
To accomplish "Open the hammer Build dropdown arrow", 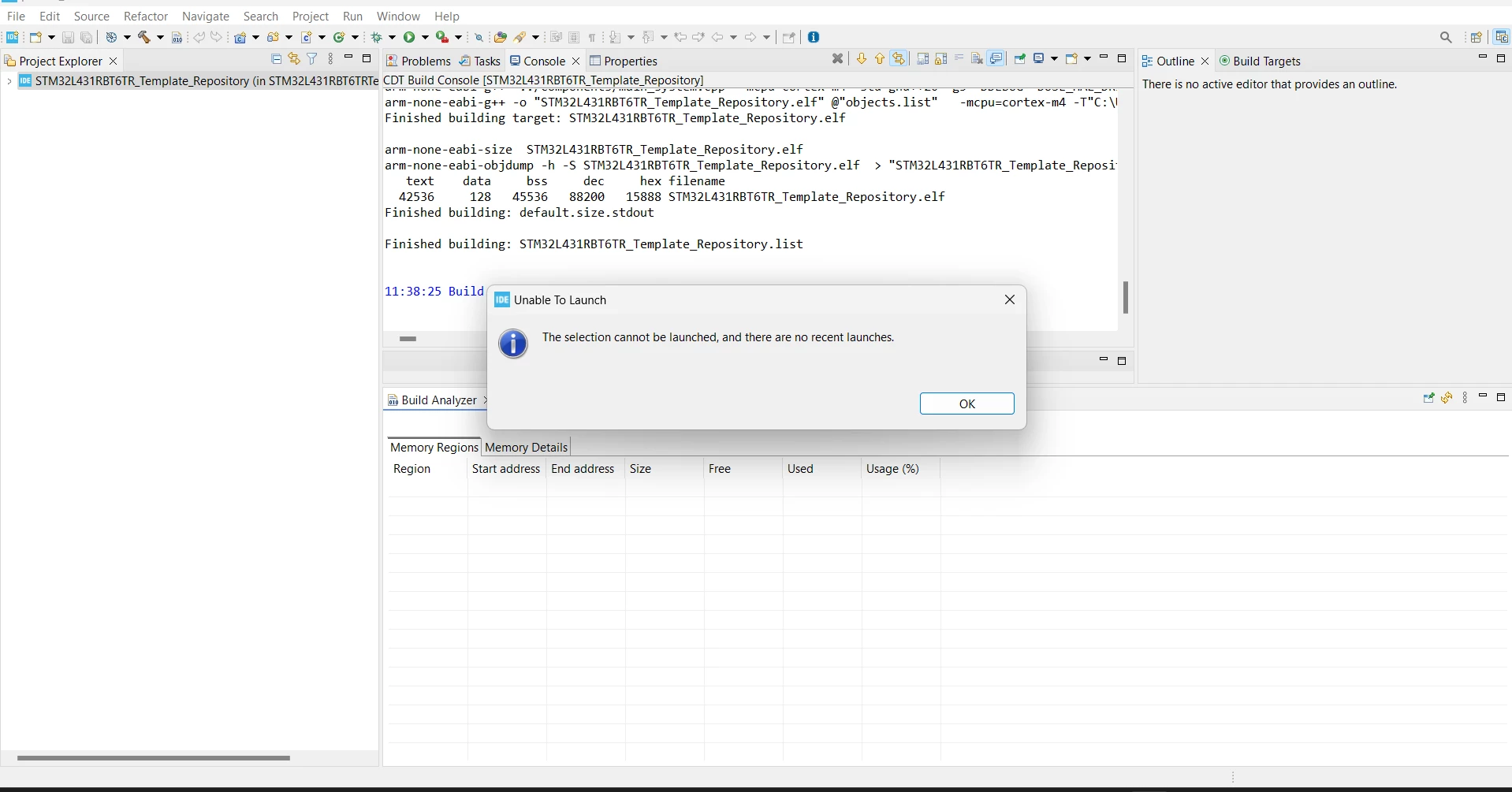I will [160, 37].
